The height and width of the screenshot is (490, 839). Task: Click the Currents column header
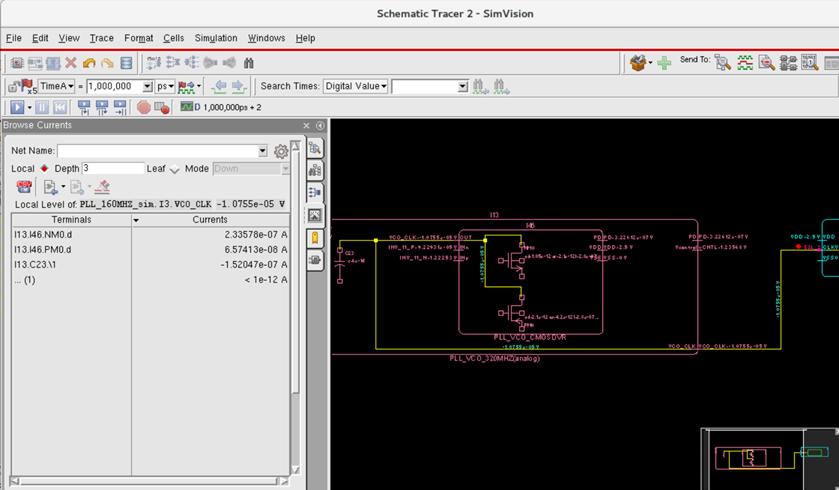coord(210,219)
